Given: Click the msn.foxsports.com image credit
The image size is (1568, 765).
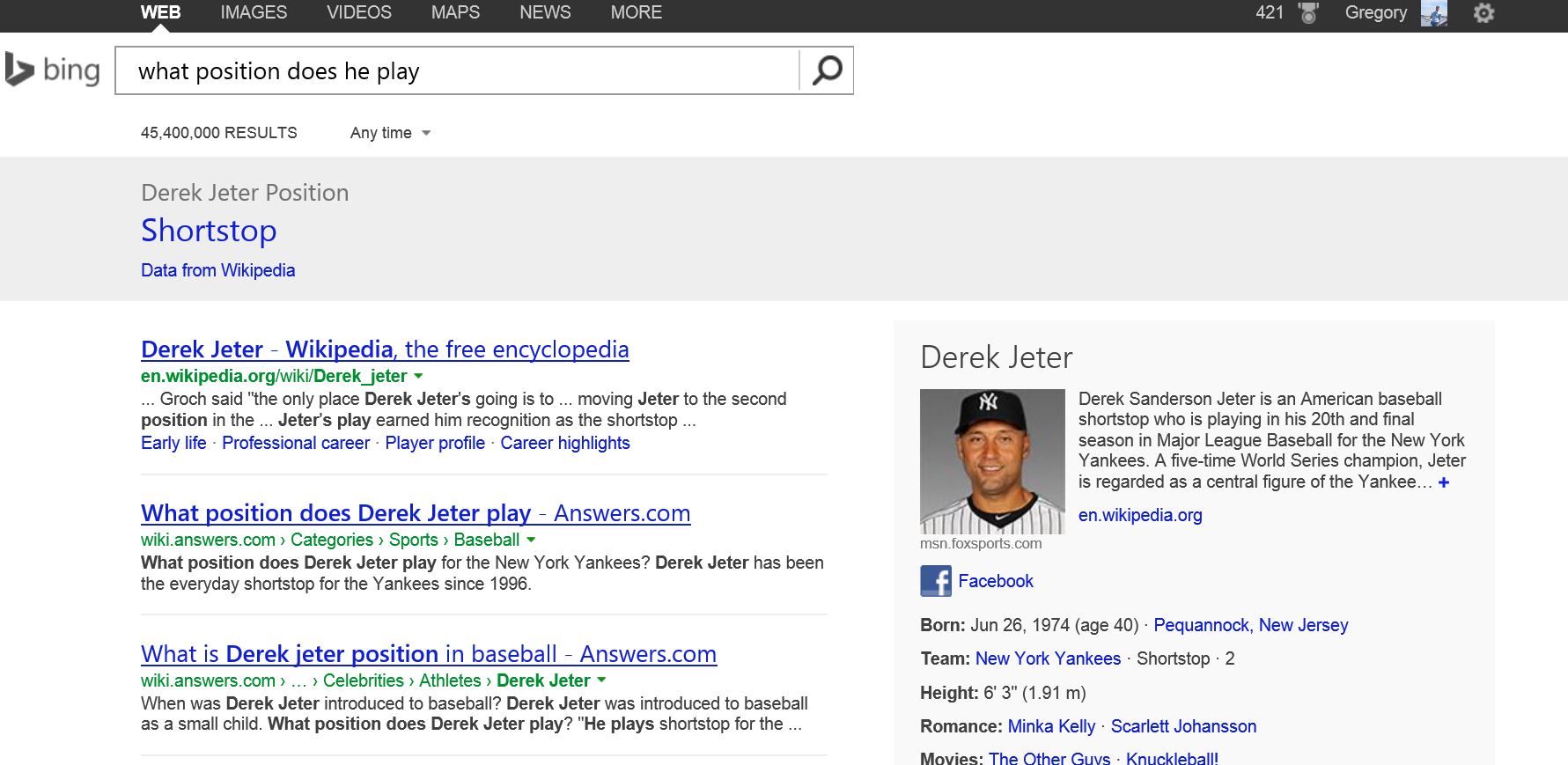Looking at the screenshot, I should coord(981,544).
